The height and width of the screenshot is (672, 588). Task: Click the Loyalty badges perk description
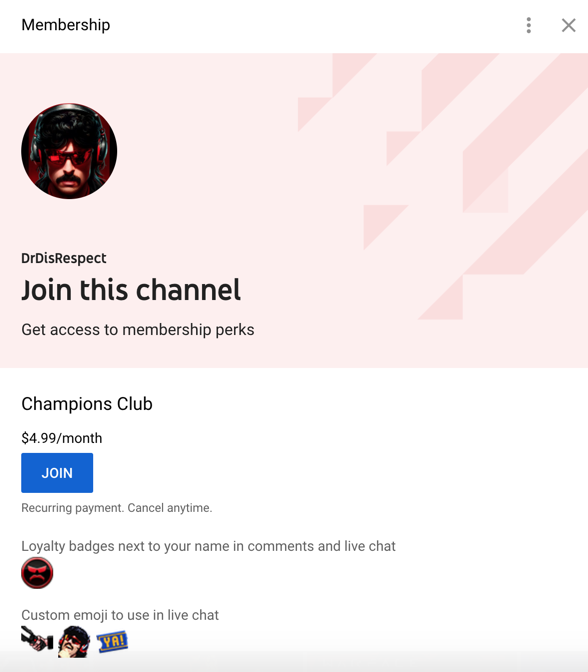tap(208, 546)
